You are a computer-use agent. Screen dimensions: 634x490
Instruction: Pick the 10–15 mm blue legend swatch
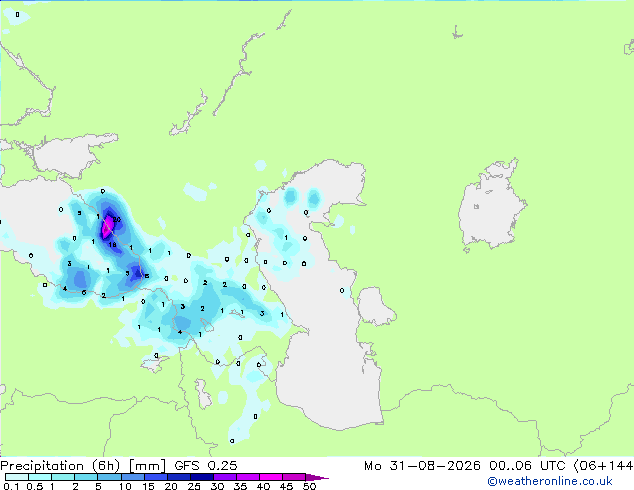[133, 477]
